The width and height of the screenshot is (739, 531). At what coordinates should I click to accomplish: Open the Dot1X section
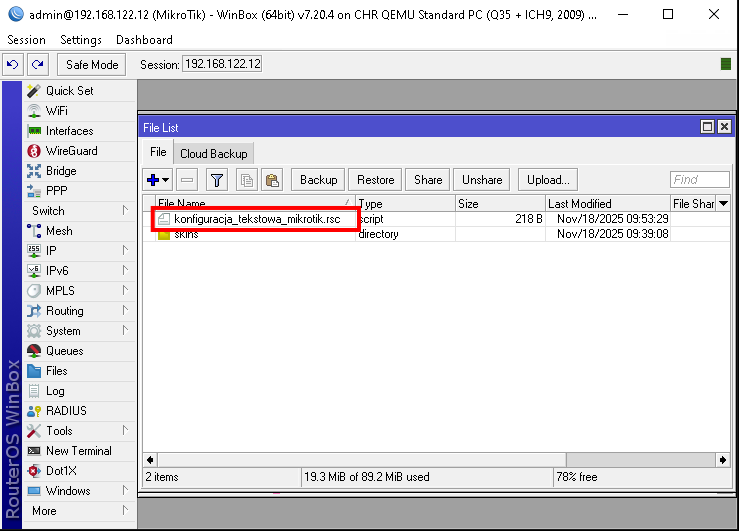(61, 471)
